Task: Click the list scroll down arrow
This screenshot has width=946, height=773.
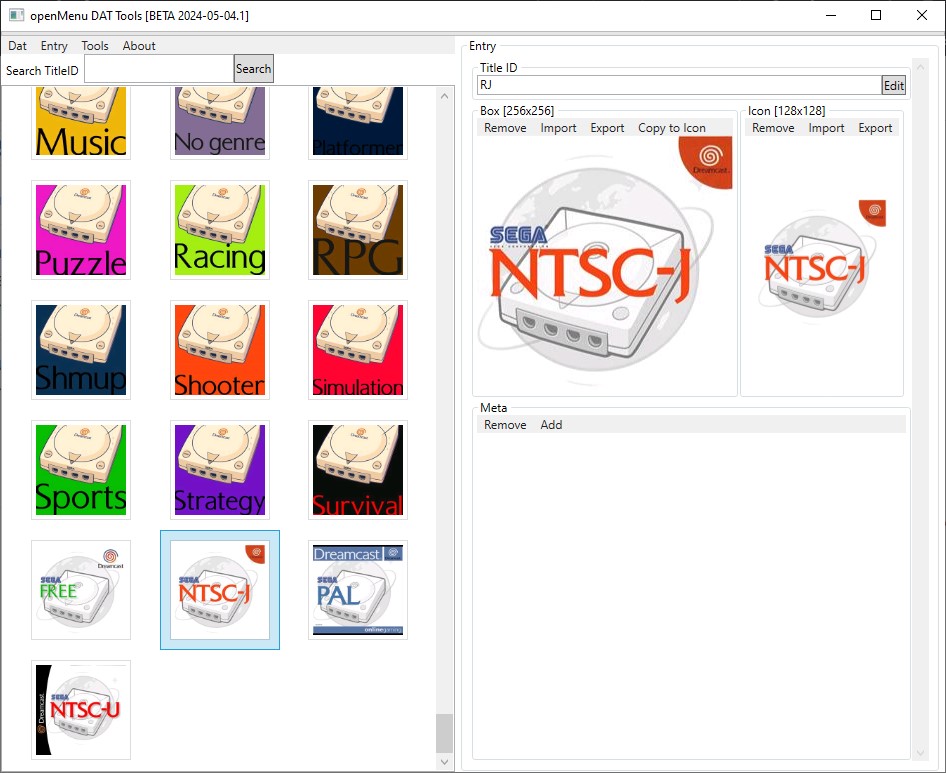Action: [x=444, y=762]
